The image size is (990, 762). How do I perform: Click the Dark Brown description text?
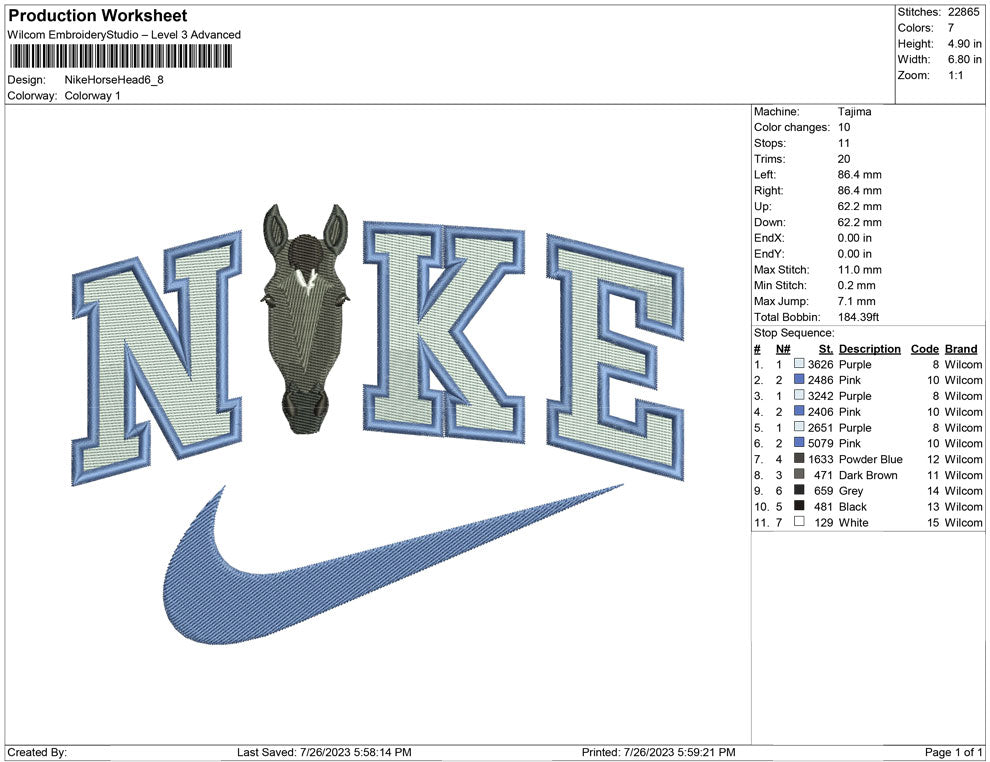coord(868,475)
